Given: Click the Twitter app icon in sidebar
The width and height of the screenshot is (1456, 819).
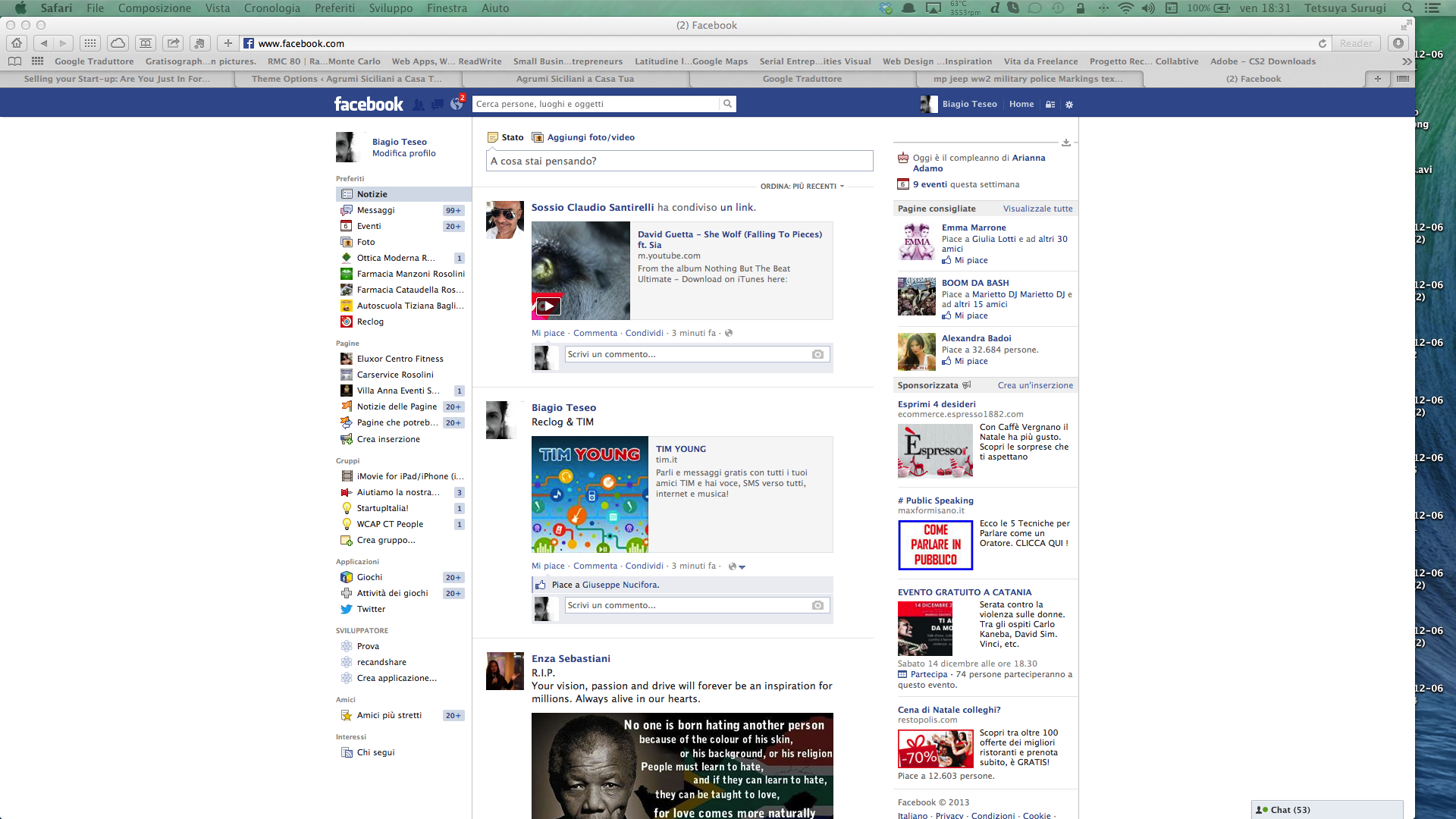Looking at the screenshot, I should coord(347,609).
